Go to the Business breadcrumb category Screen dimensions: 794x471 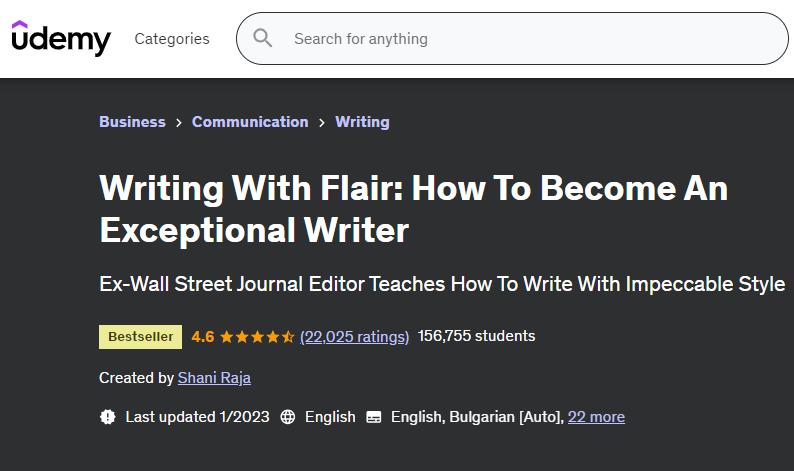click(x=132, y=122)
